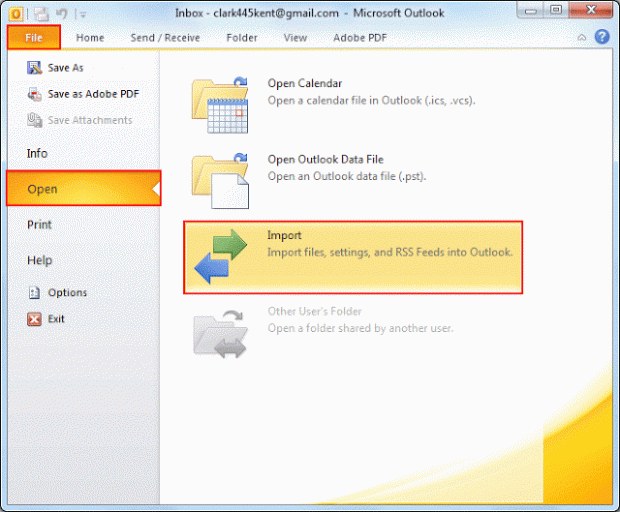620x512 pixels.
Task: Switch to the Folder tab
Action: point(242,38)
